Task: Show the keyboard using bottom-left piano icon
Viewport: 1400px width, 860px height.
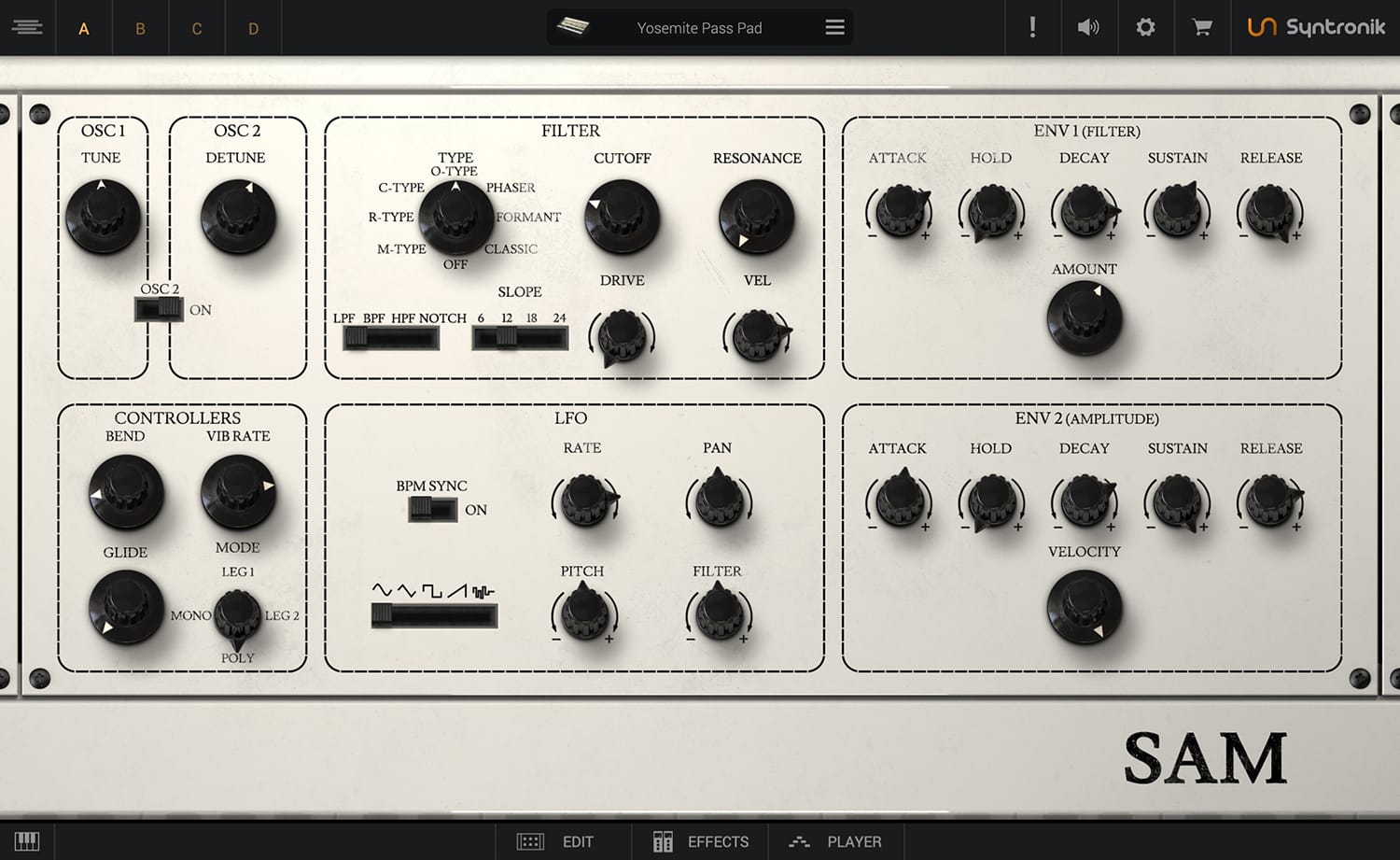Action: [27, 841]
